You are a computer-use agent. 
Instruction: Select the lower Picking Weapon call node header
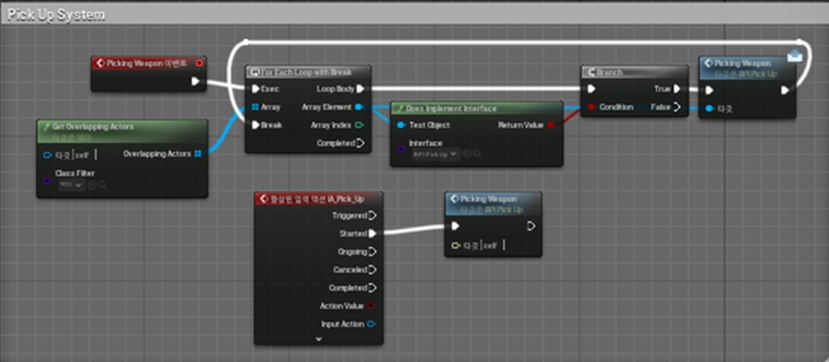493,203
